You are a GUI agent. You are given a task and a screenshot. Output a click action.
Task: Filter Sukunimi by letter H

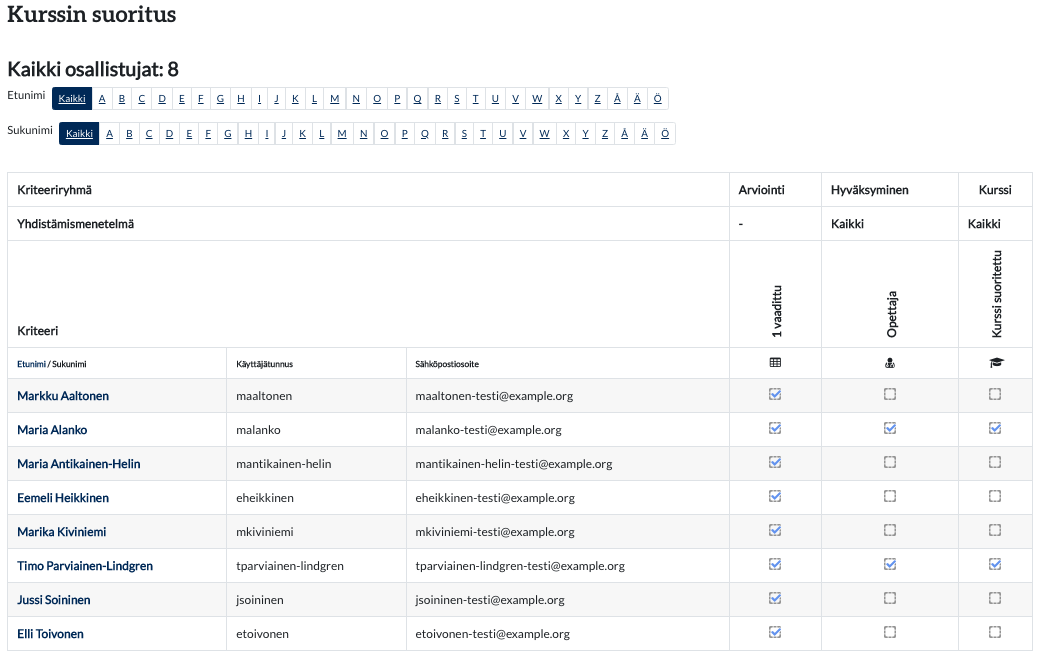point(248,134)
